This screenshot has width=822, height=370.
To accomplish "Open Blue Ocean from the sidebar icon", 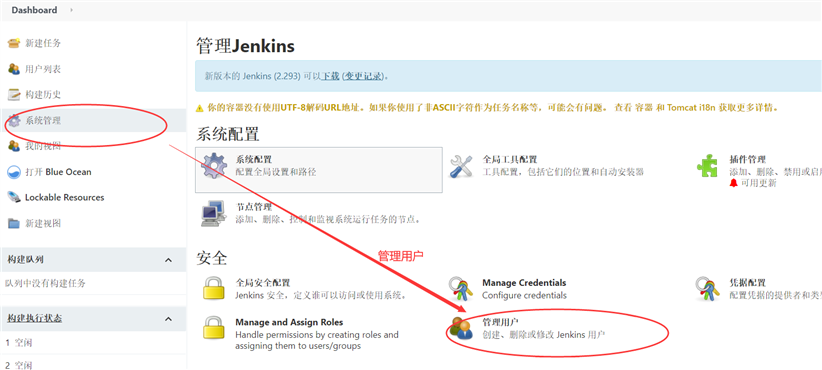I will click(14, 172).
